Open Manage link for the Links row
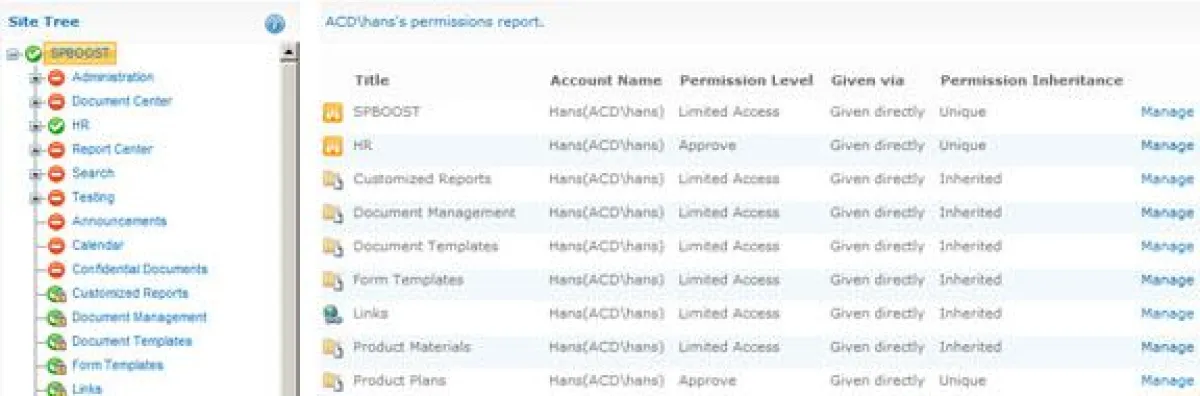The image size is (1200, 396). coord(1167,314)
